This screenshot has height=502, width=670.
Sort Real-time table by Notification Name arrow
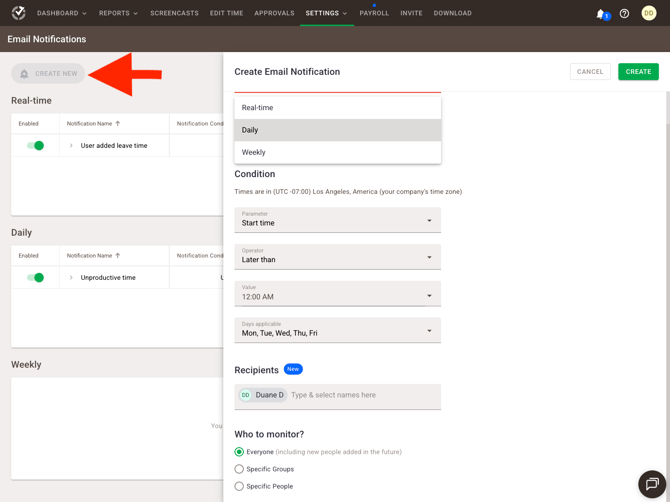[x=118, y=123]
